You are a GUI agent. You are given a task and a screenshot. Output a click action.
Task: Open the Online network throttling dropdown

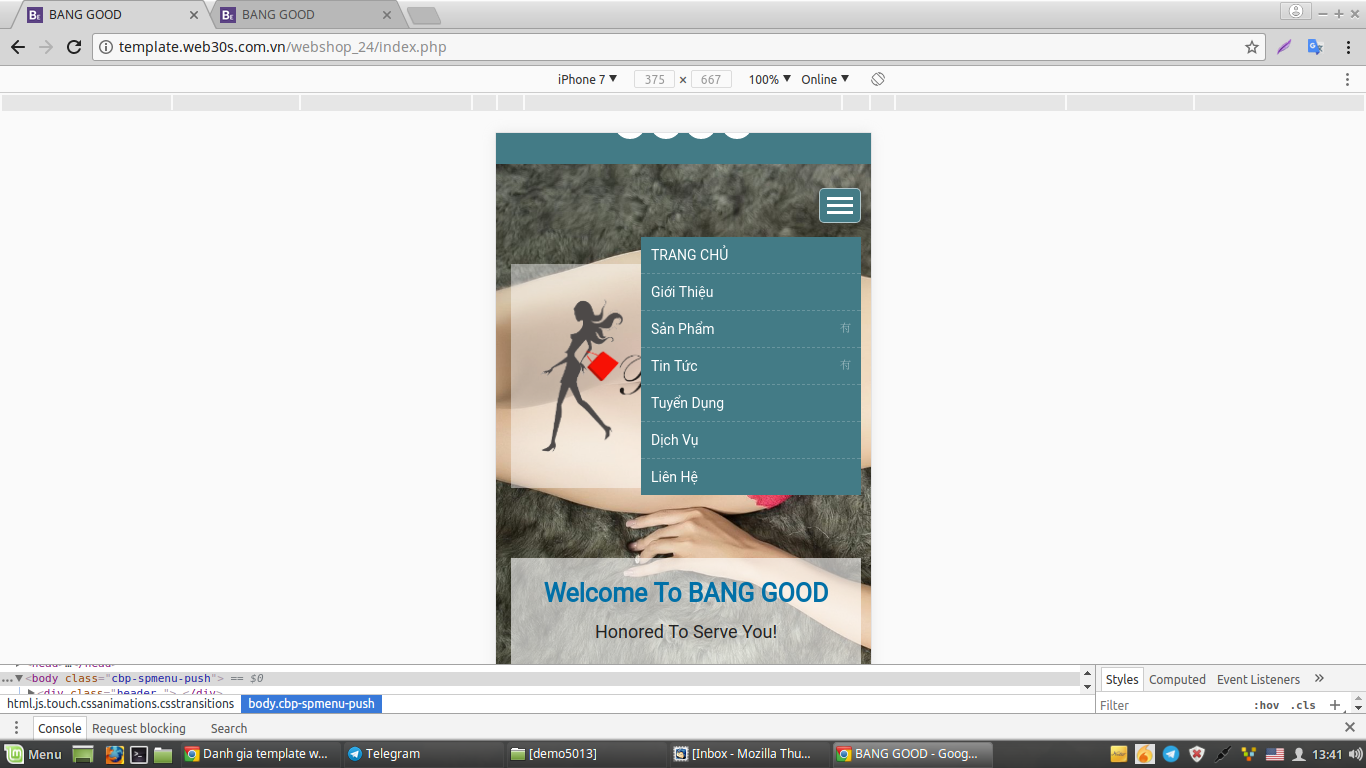coord(825,79)
